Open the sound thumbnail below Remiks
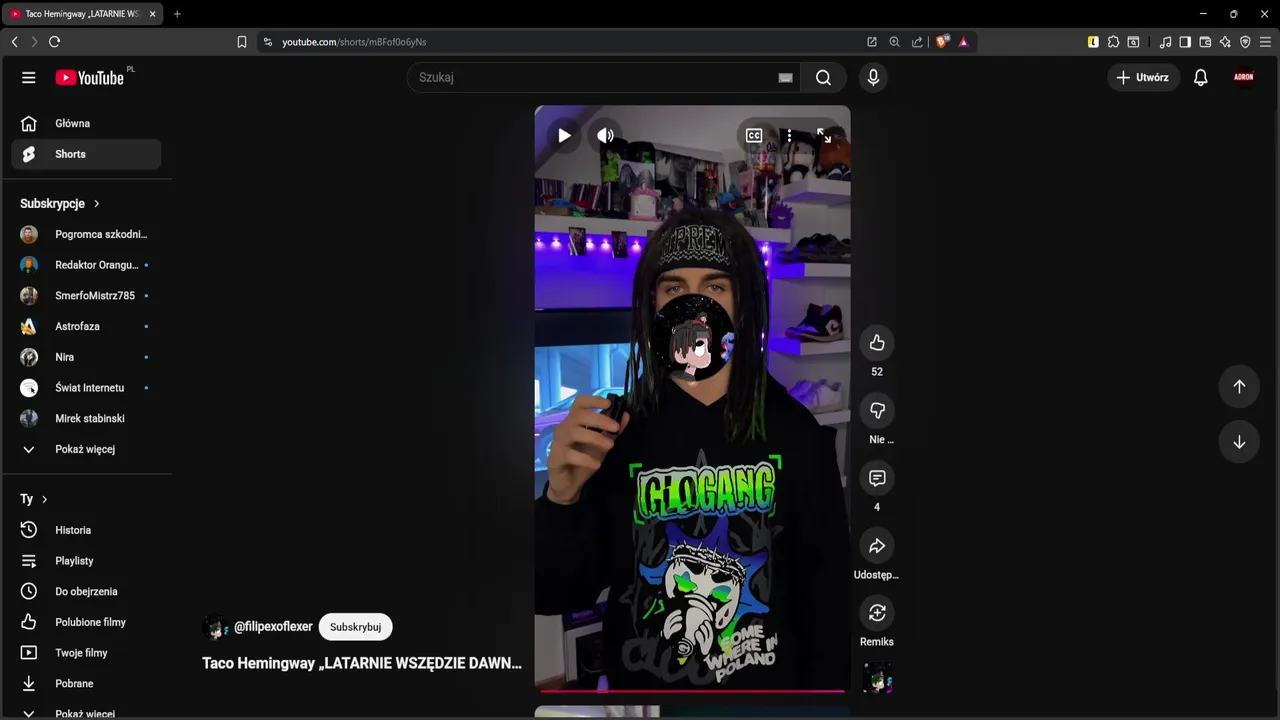 pyautogui.click(x=877, y=679)
